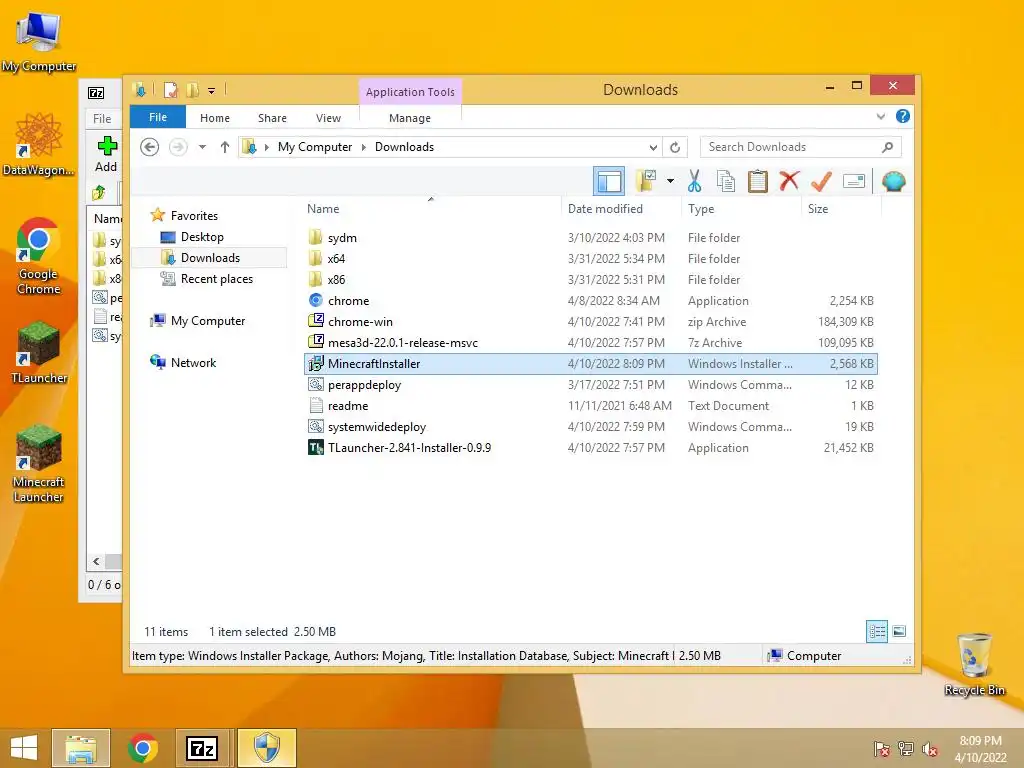Click My Computer in the address breadcrumb
Viewport: 1024px width, 768px height.
pos(315,147)
